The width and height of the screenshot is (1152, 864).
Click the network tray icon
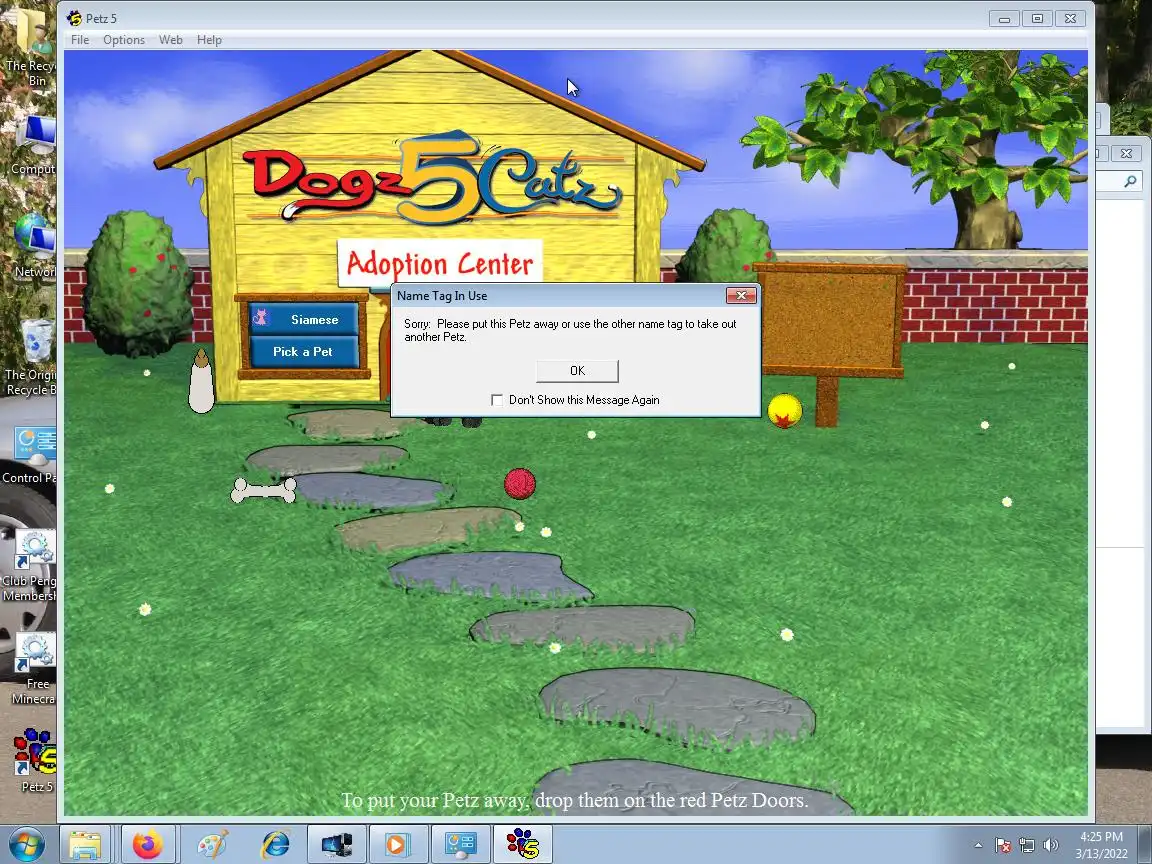(1026, 846)
